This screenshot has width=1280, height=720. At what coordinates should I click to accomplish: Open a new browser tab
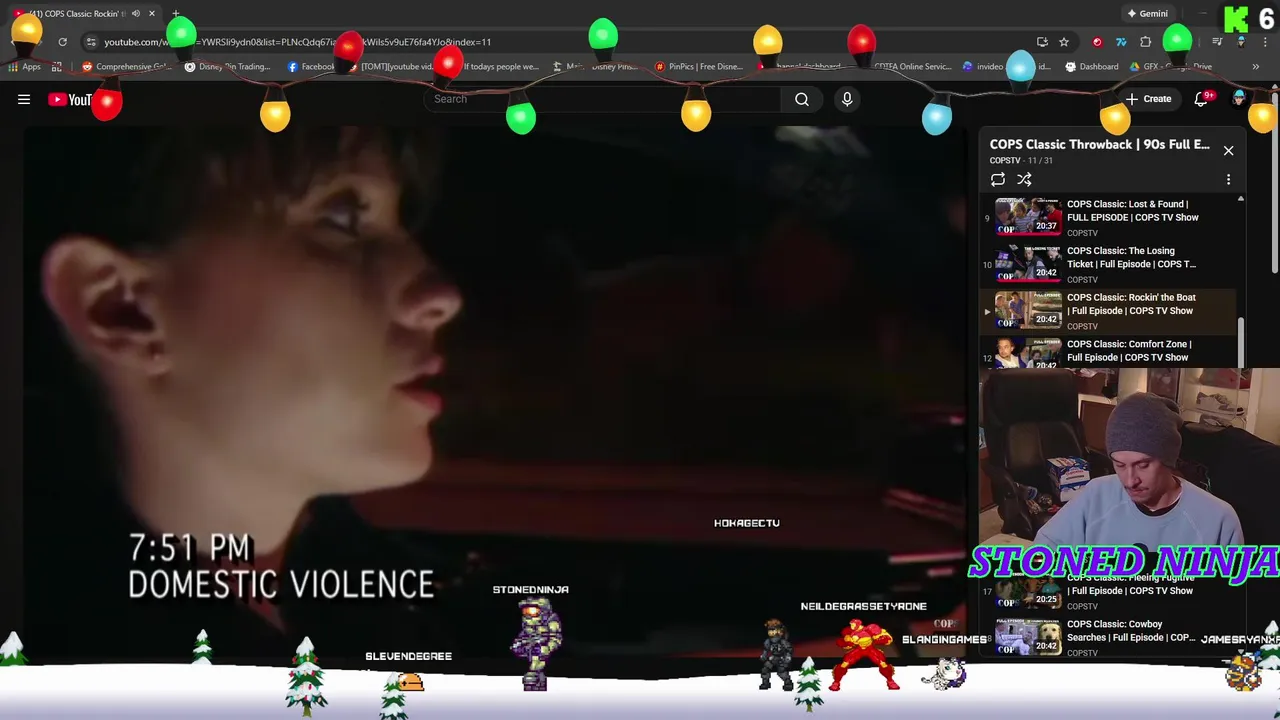coord(176,14)
